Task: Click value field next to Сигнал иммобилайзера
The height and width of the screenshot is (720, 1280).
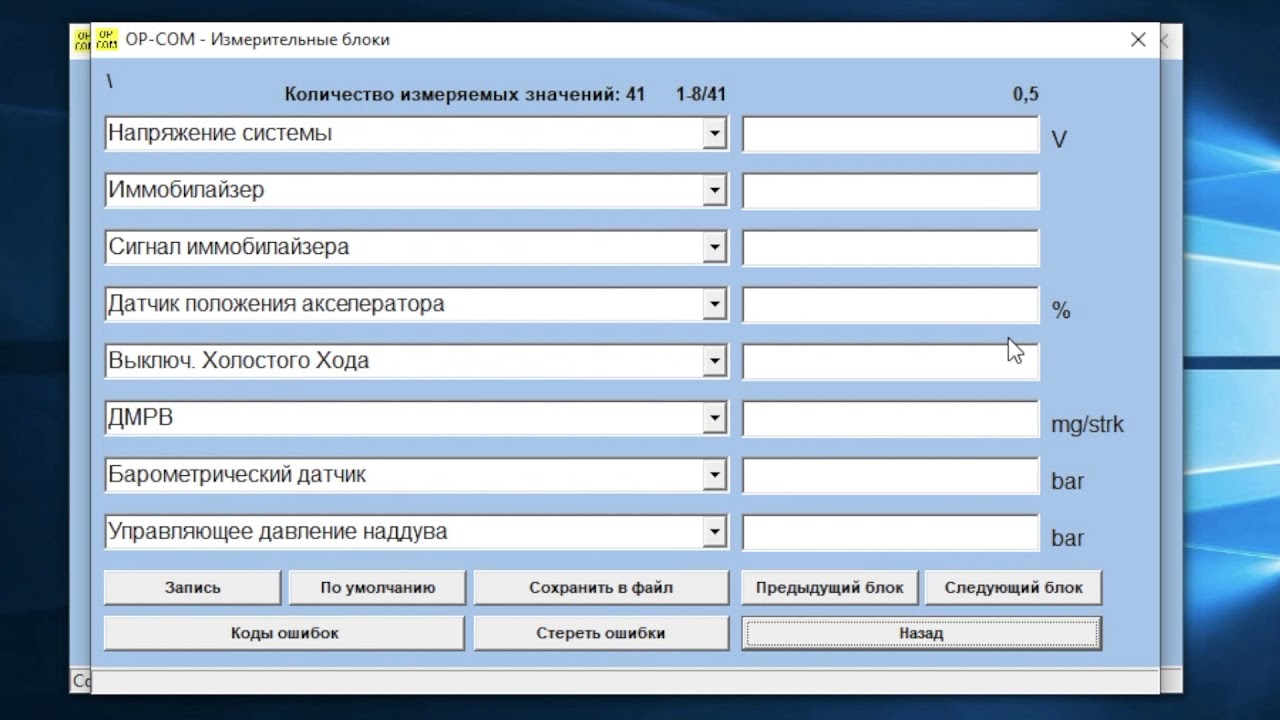Action: click(x=890, y=248)
